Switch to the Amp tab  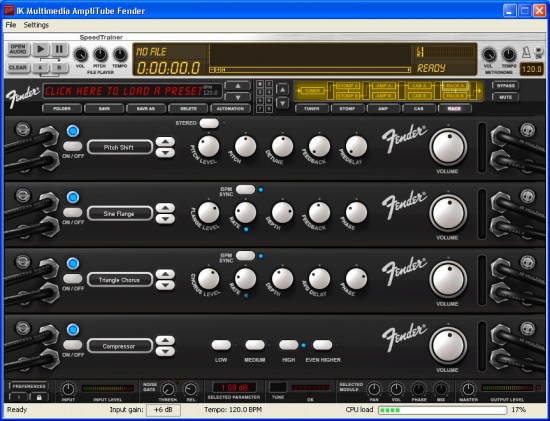point(383,108)
